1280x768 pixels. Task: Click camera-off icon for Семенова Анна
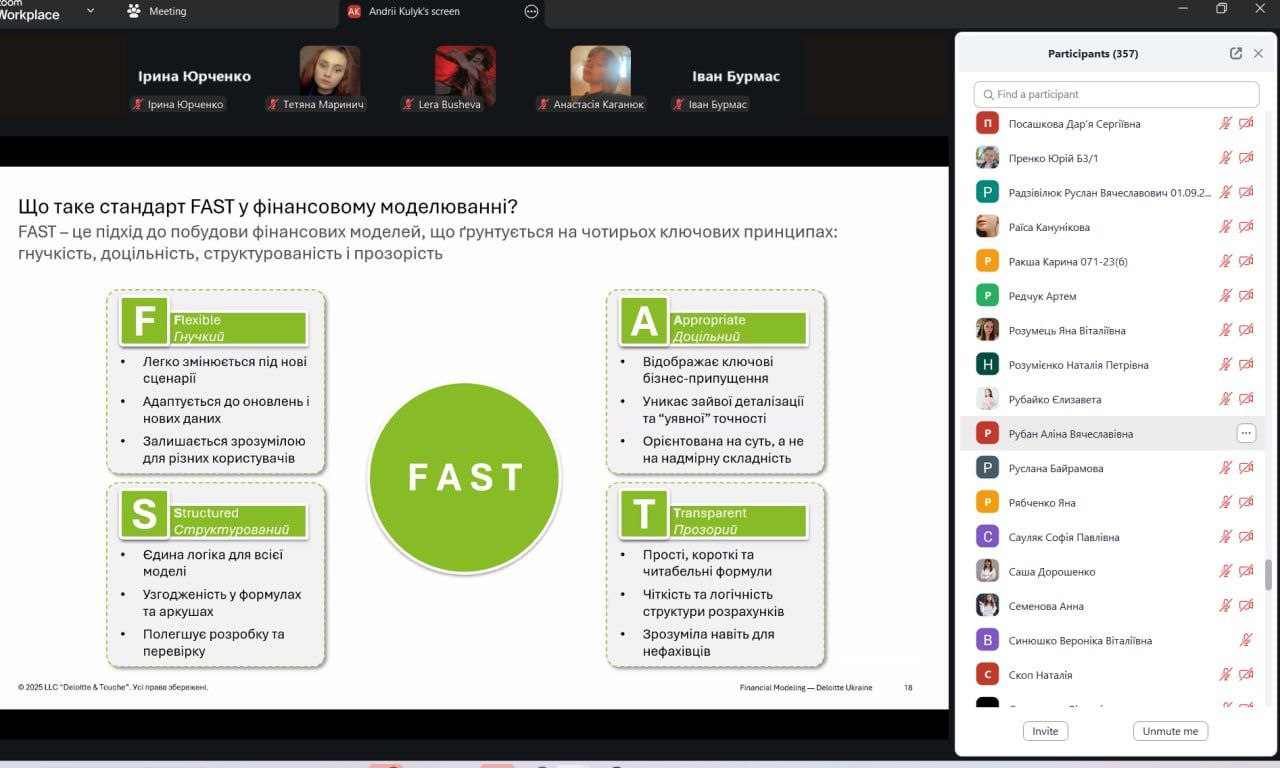click(x=1246, y=606)
